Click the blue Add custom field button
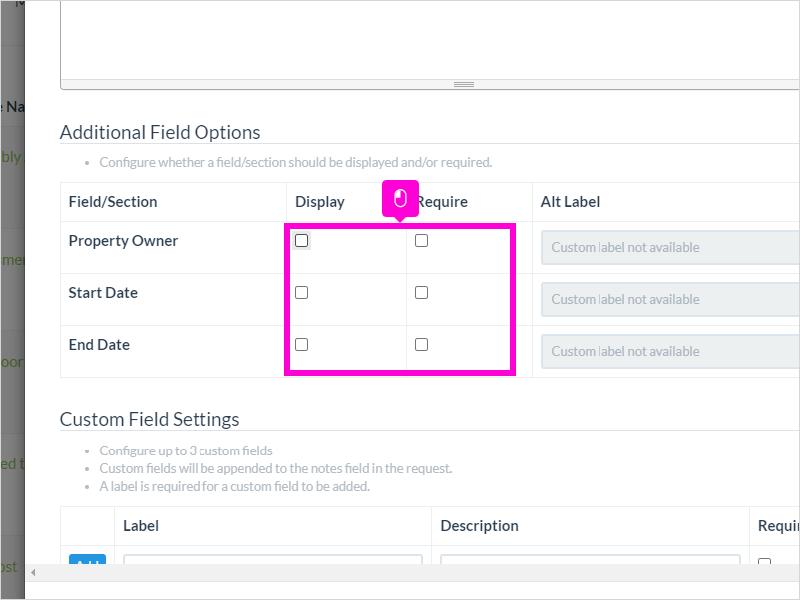 pyautogui.click(x=87, y=559)
